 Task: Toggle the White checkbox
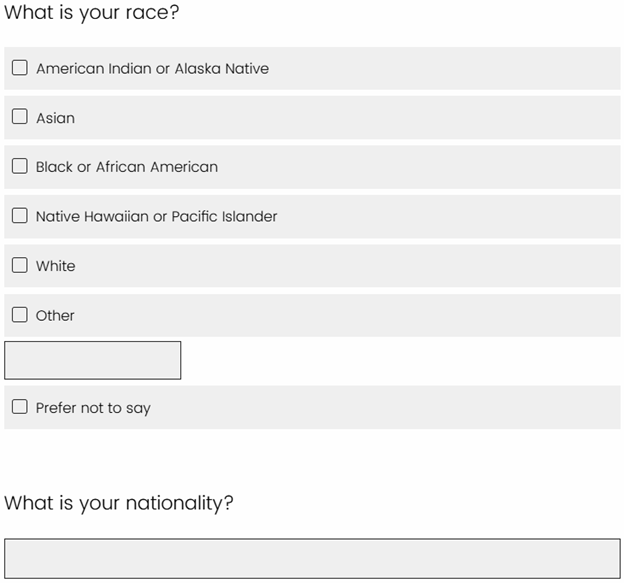click(x=20, y=266)
